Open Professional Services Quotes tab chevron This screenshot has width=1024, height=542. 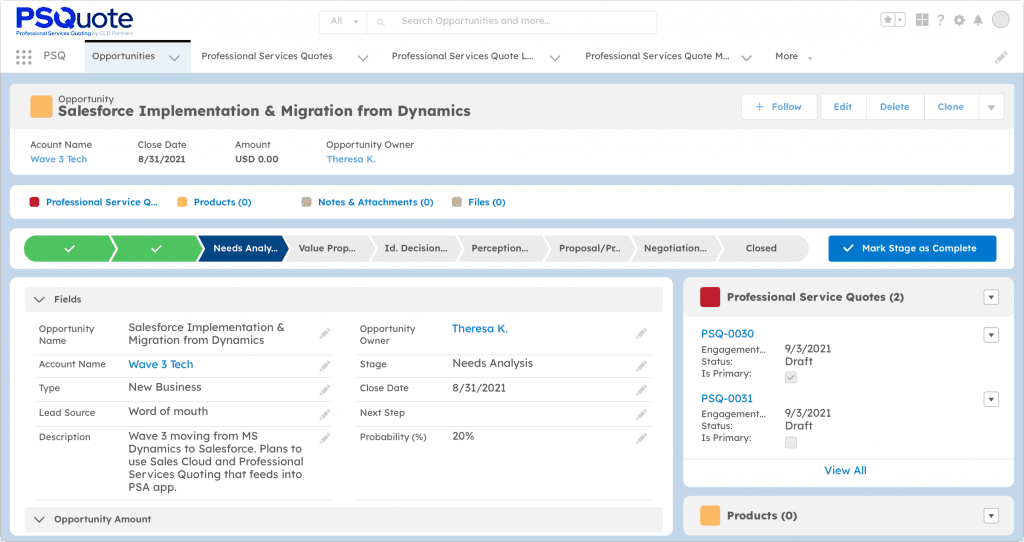(x=363, y=57)
